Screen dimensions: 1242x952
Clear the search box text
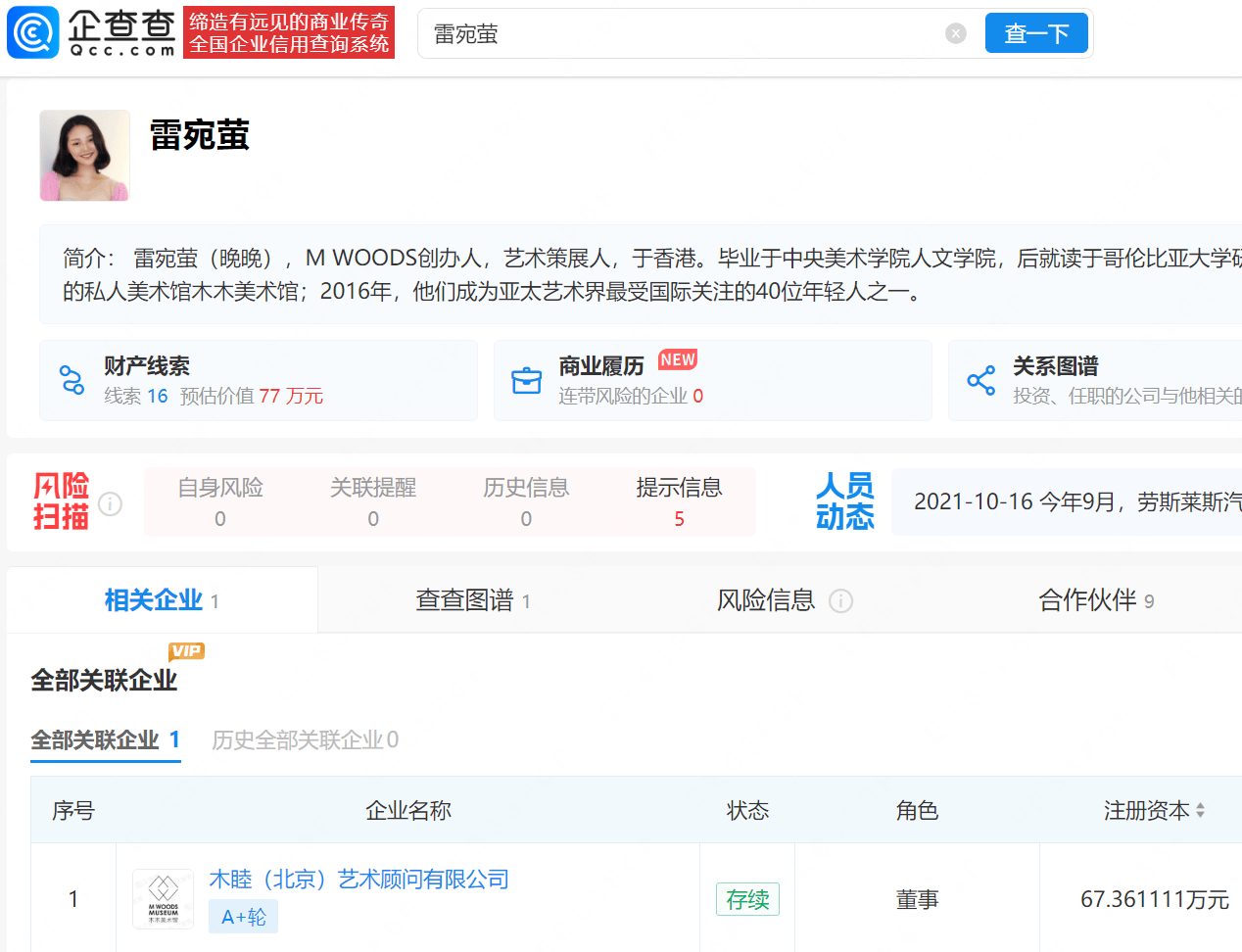(x=956, y=34)
